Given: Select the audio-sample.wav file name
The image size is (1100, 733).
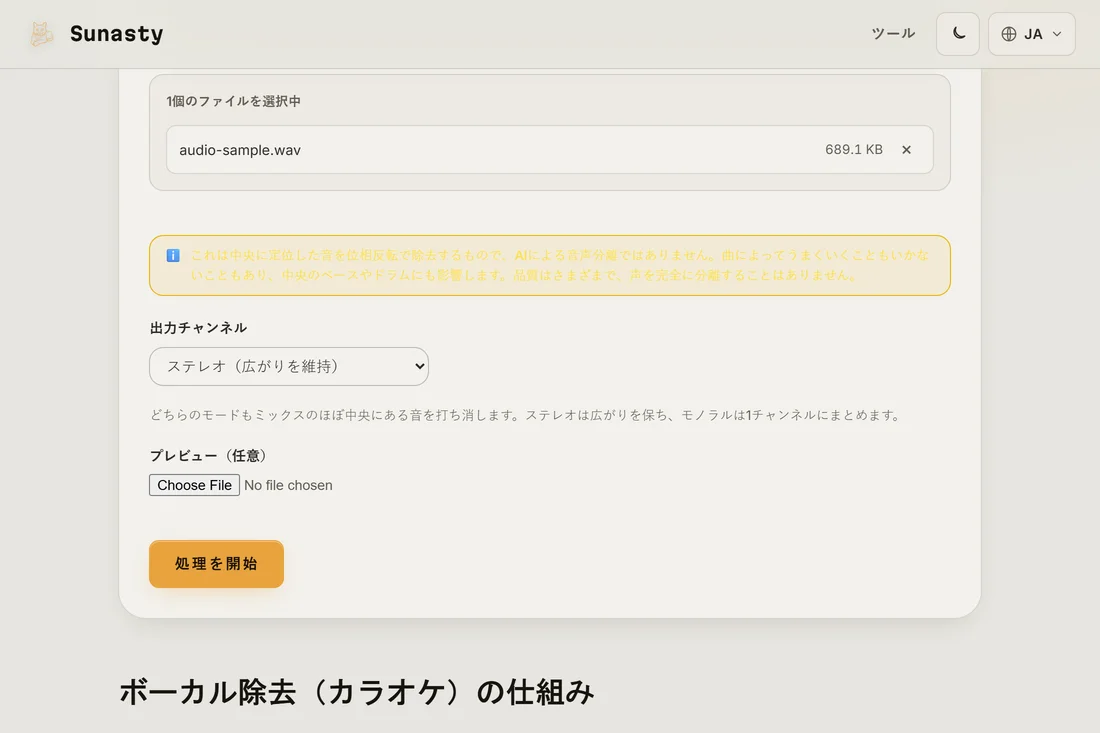Looking at the screenshot, I should pyautogui.click(x=240, y=150).
